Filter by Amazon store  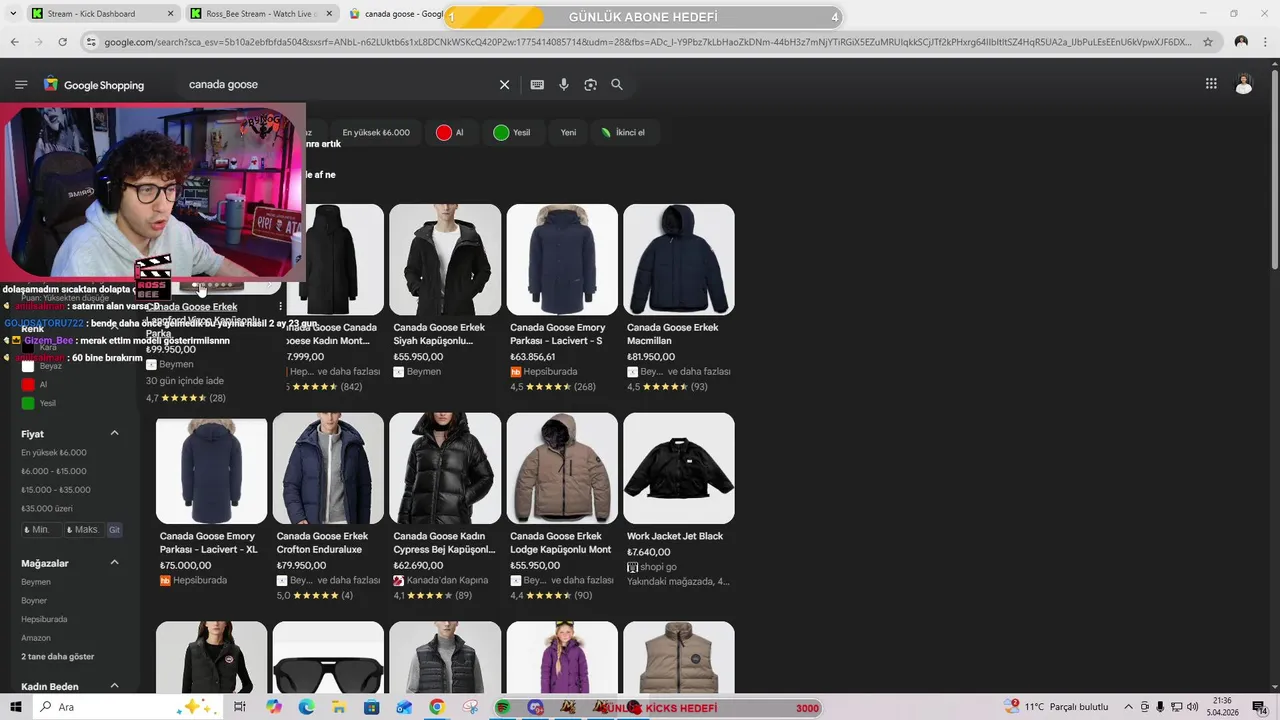(x=36, y=638)
